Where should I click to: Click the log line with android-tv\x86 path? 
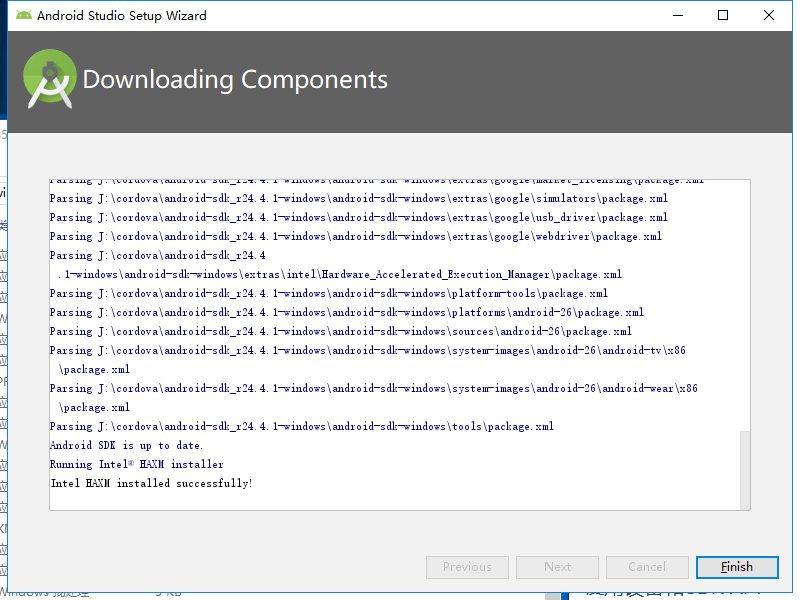pos(368,360)
